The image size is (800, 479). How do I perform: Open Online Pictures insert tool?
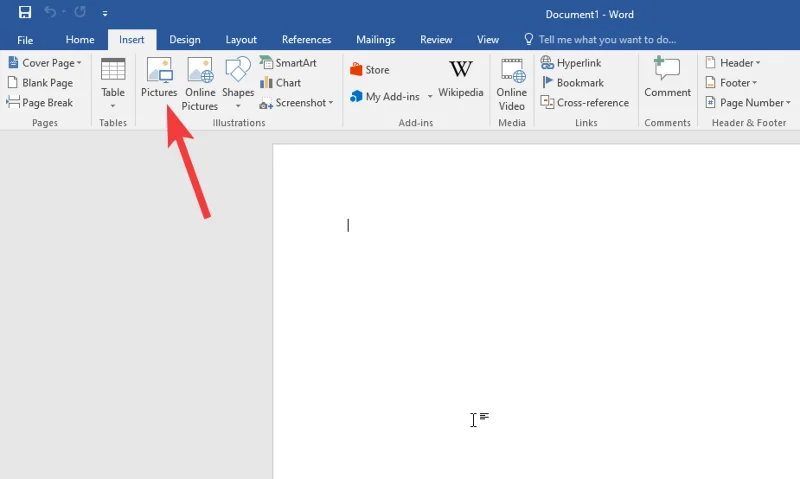tap(200, 82)
